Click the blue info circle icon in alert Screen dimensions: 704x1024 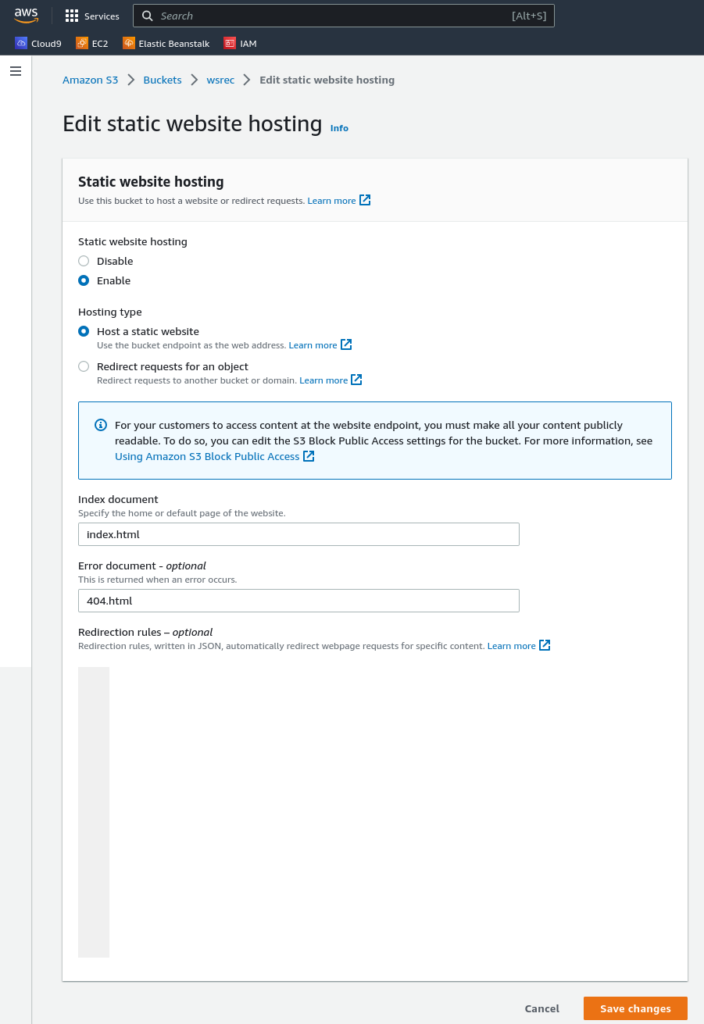(x=101, y=425)
